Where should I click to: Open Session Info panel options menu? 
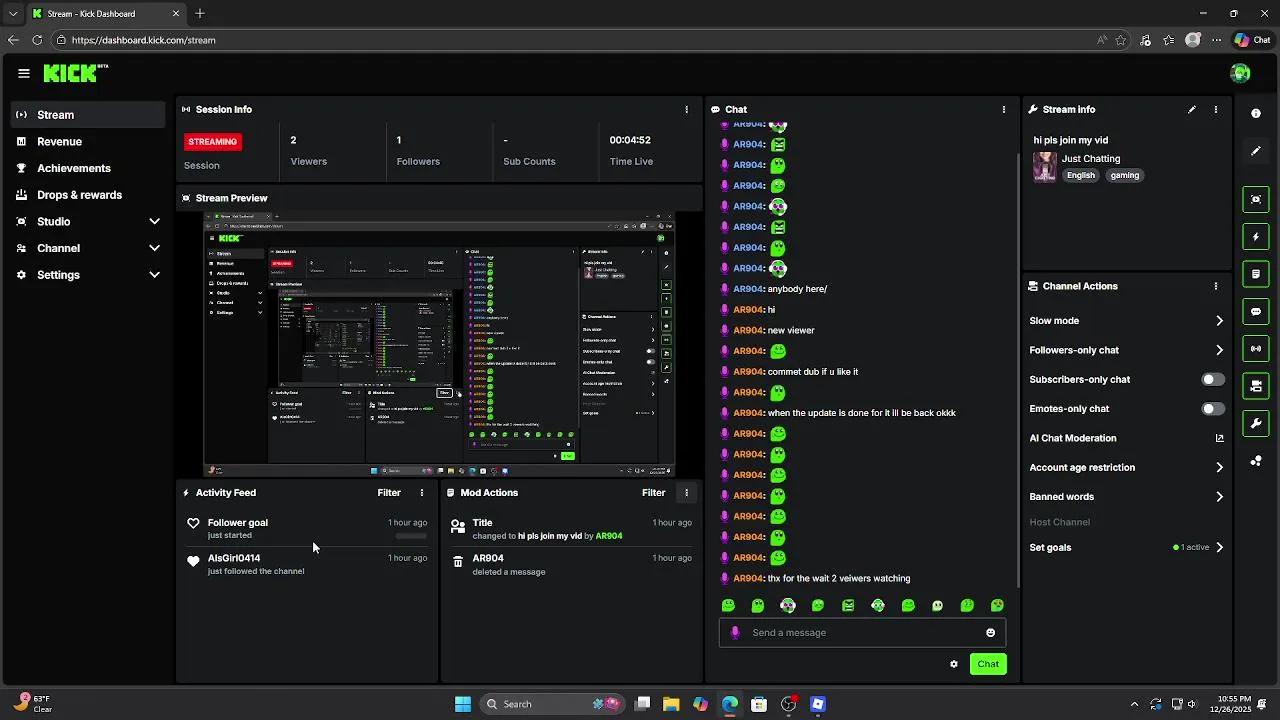tap(686, 109)
